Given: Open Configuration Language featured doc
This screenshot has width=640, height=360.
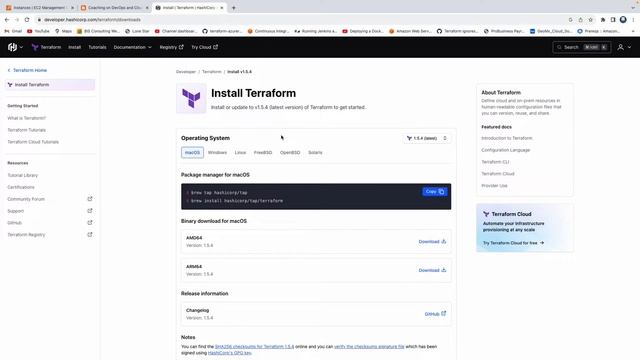Looking at the screenshot, I should coord(505,150).
